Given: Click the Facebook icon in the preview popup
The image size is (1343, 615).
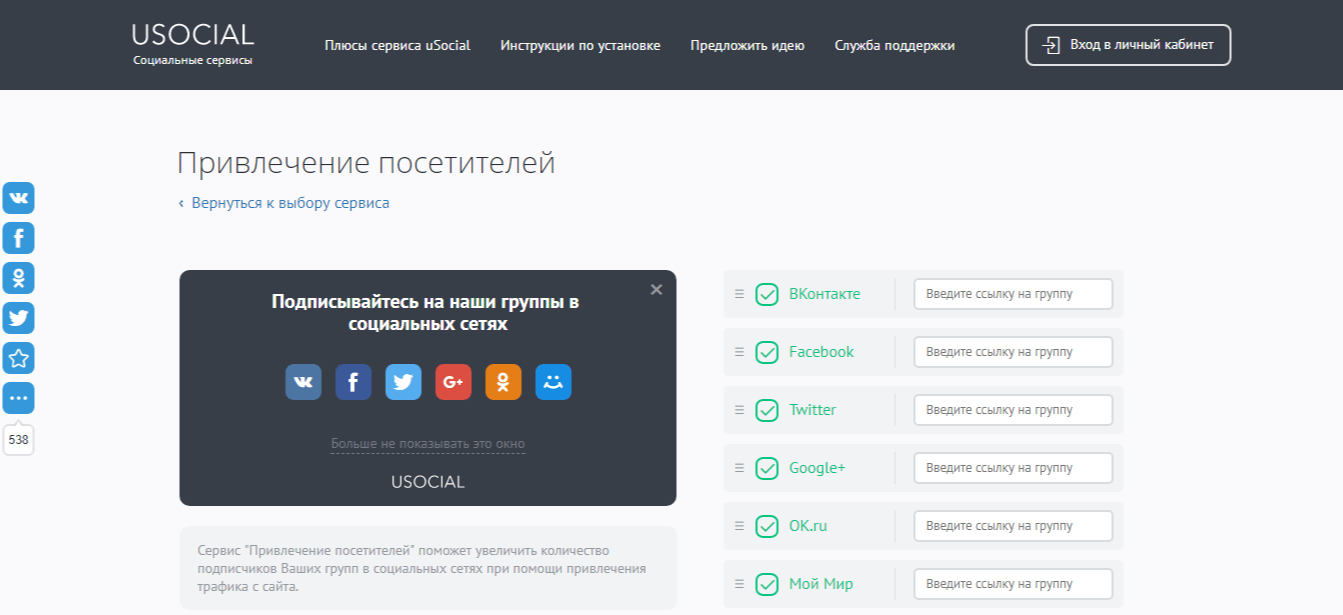Looking at the screenshot, I should pyautogui.click(x=353, y=382).
